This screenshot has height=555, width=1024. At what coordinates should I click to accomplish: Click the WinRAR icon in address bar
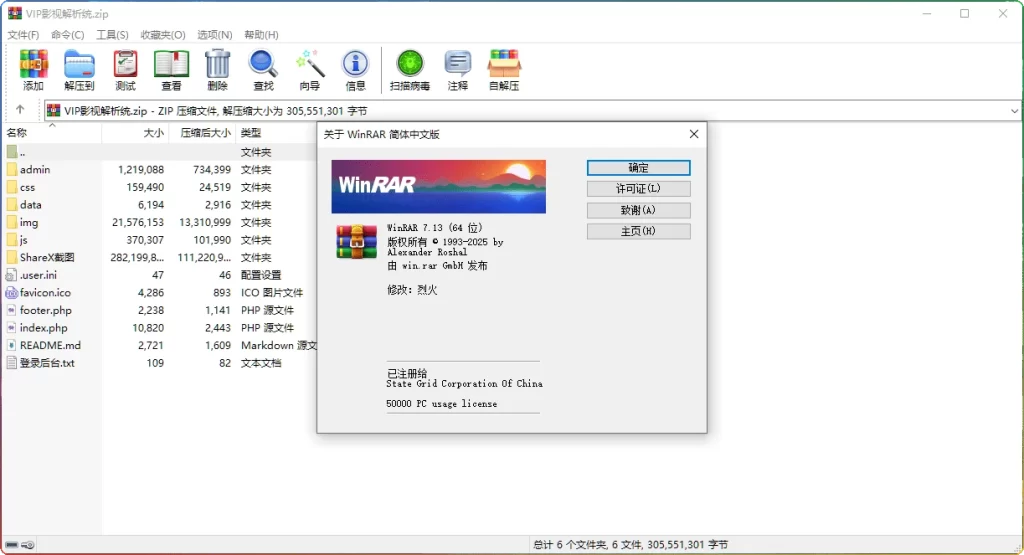(54, 111)
